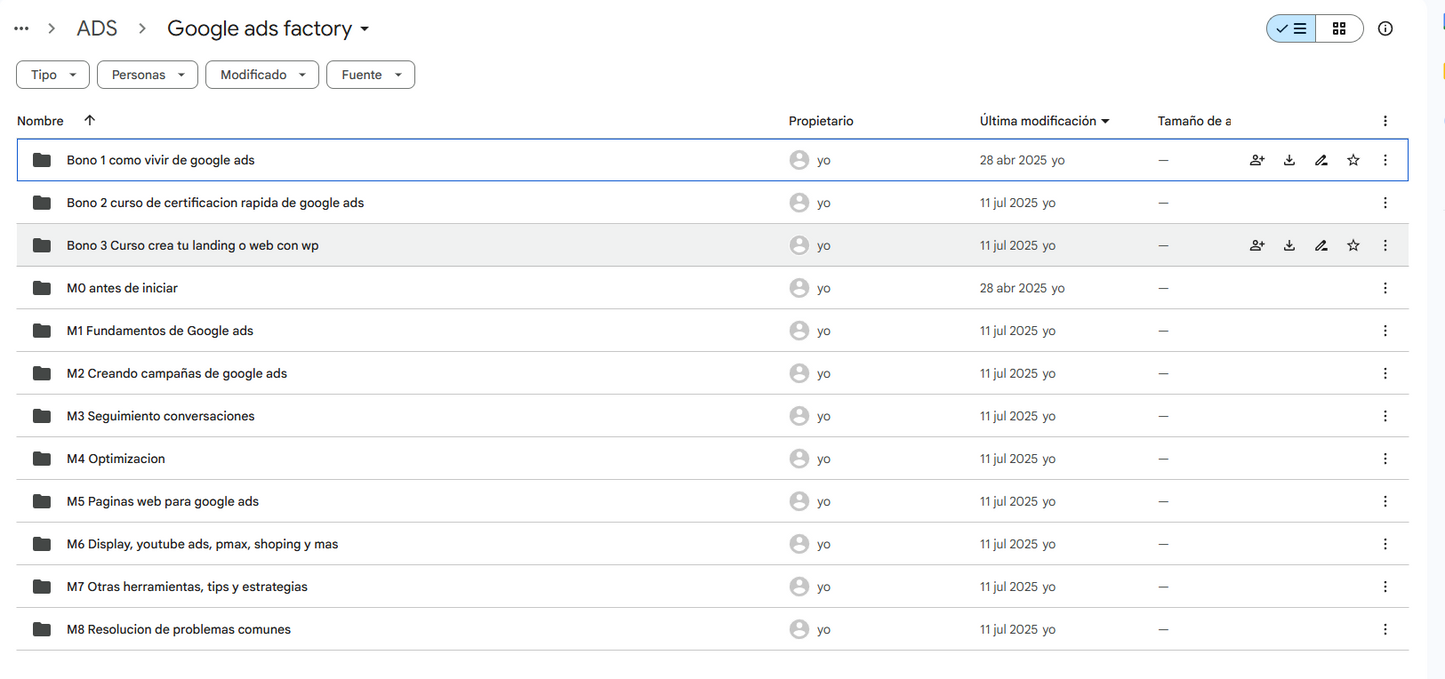Share the Bono 3 Curso landing folder
The width and height of the screenshot is (1445, 679).
[1257, 245]
